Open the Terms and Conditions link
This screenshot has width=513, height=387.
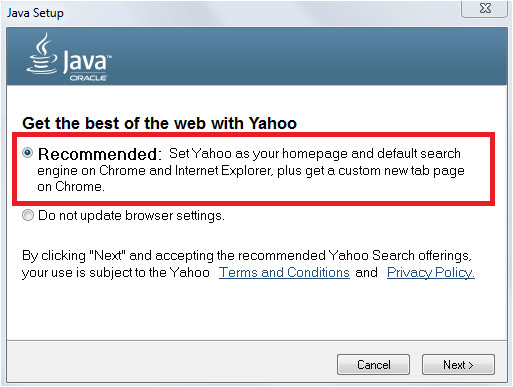284,273
